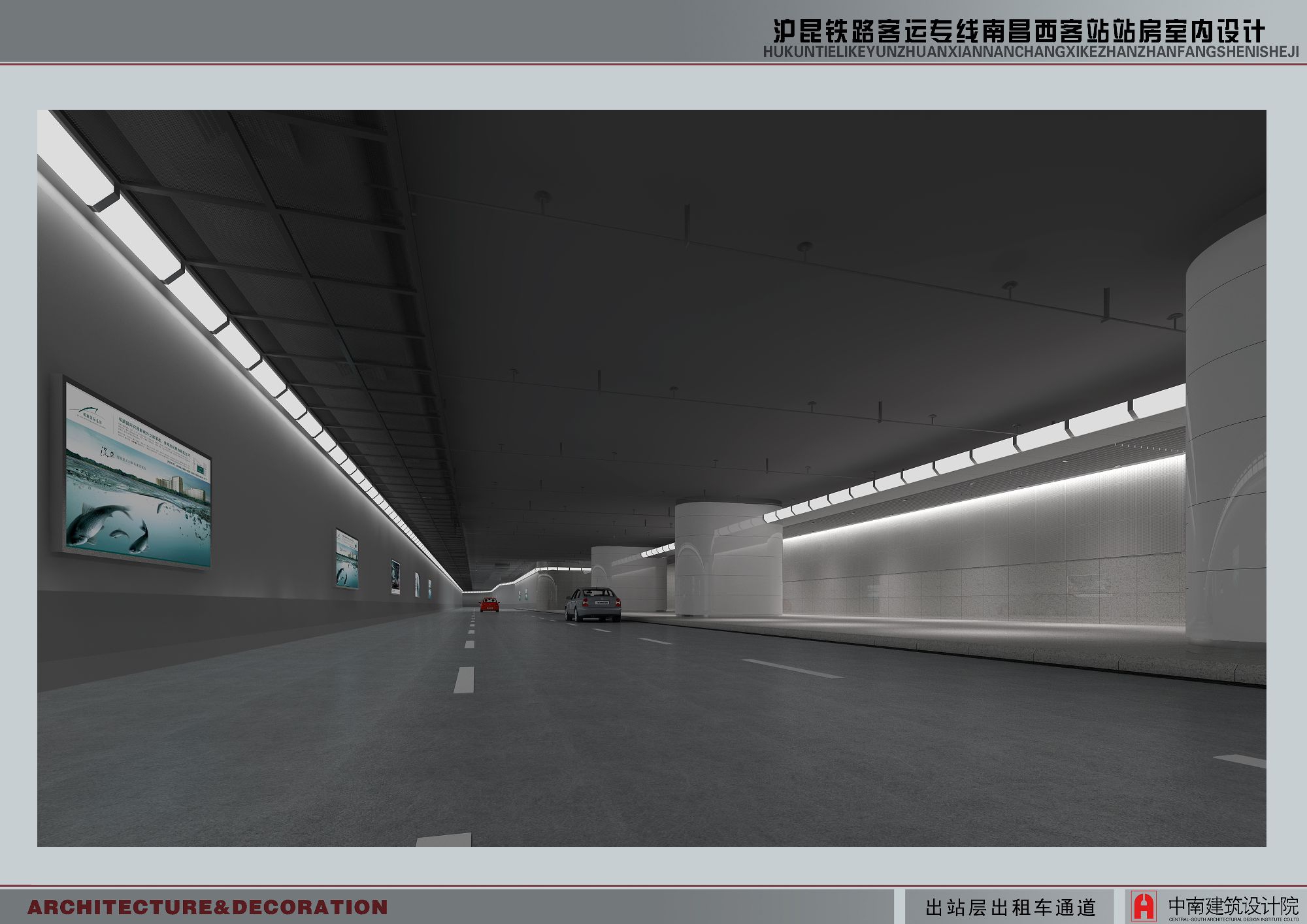Click the red Central-South Architectural Design Institute logo

1144,906
